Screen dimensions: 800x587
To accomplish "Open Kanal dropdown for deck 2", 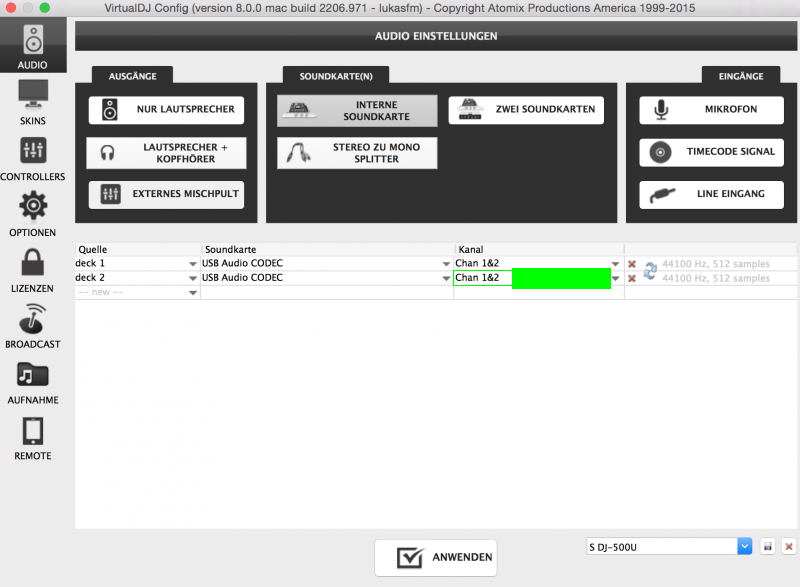I will coord(615,278).
